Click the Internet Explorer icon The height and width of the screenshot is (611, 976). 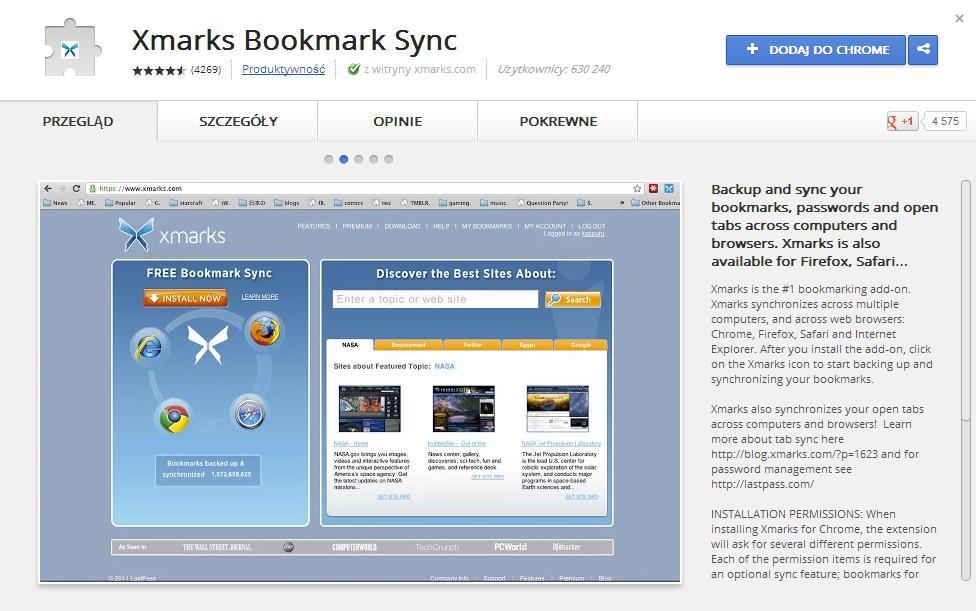point(149,346)
